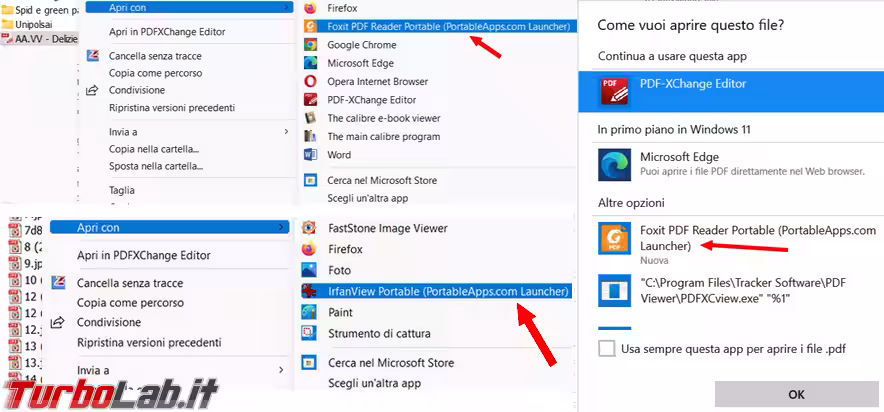Click the Microsoft Edge icon in dialog
Viewport: 884px width, 412px height.
(x=612, y=164)
